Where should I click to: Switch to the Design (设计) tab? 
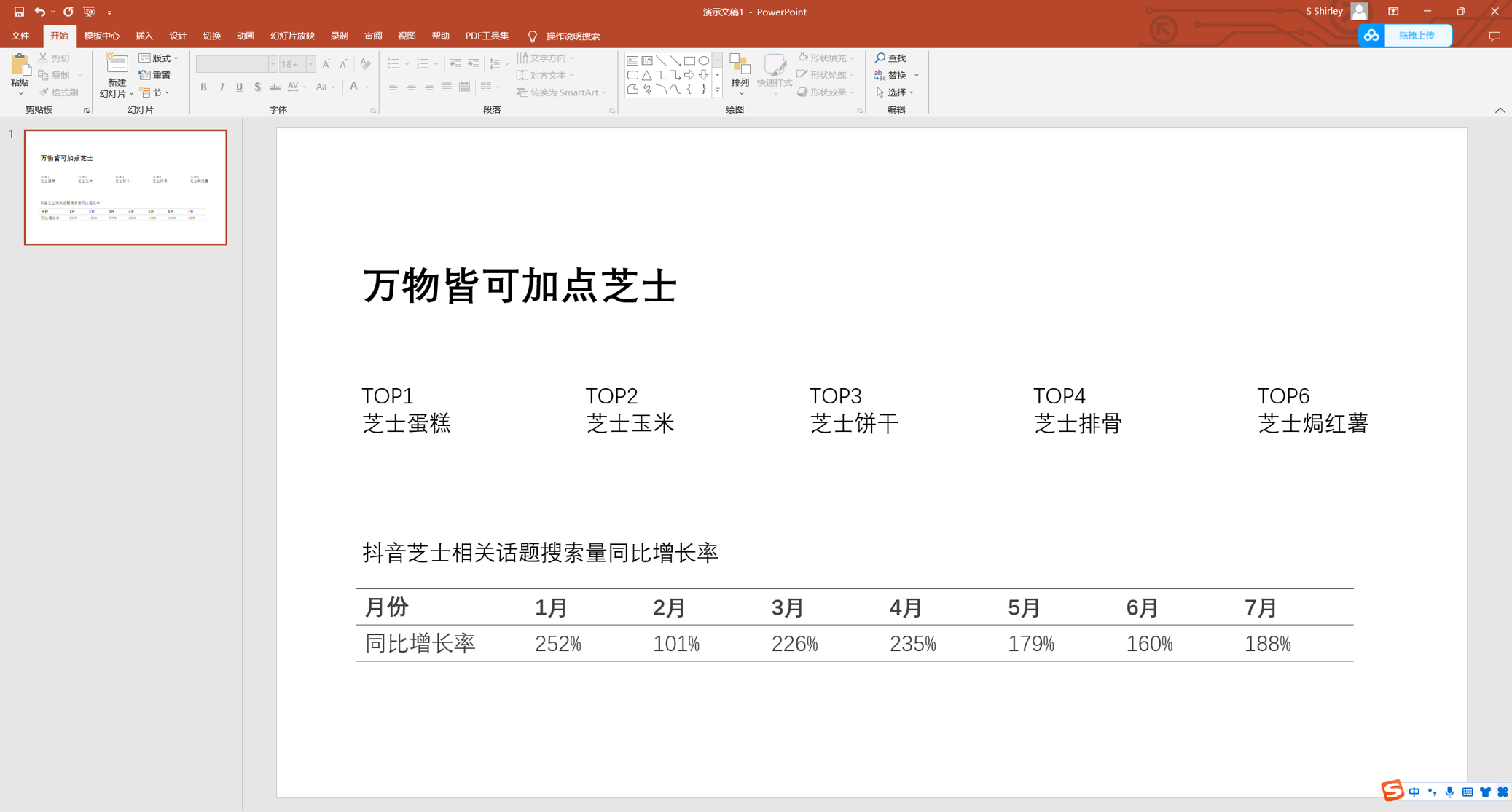point(178,36)
